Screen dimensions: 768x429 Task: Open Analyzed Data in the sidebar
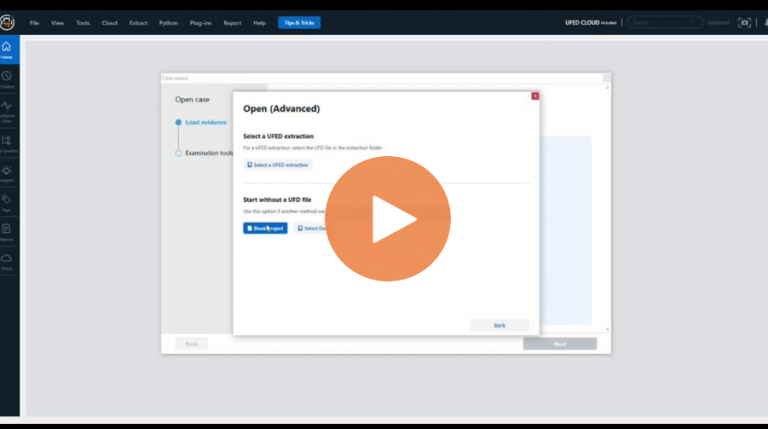pyautogui.click(x=7, y=111)
